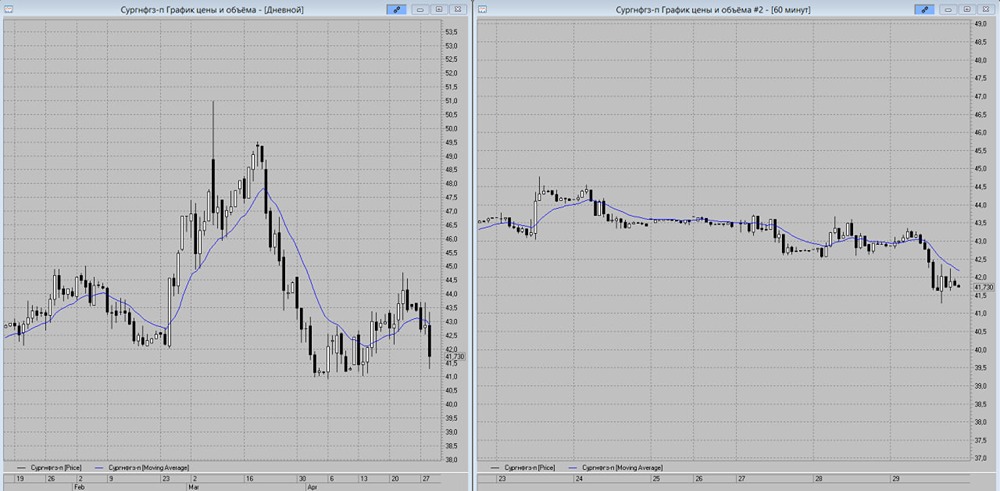Click the date label 30 on the daily time axis
Viewport: 1000px width, 491px height.
pos(300,478)
